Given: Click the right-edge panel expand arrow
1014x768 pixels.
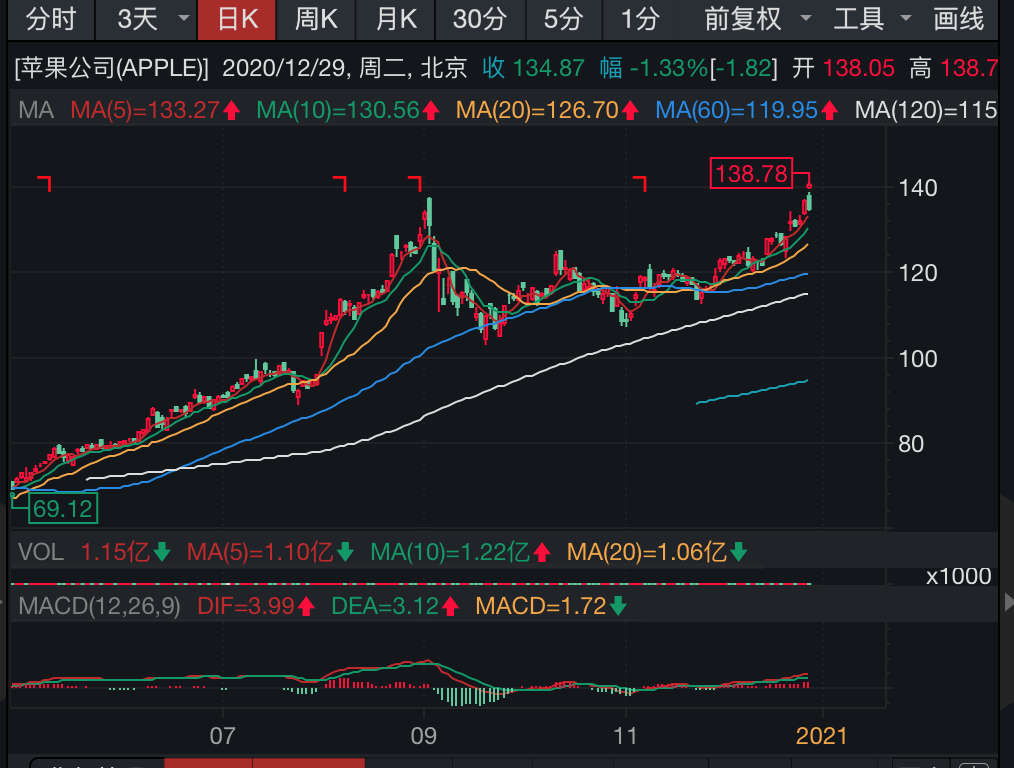Looking at the screenshot, I should point(1008,602).
